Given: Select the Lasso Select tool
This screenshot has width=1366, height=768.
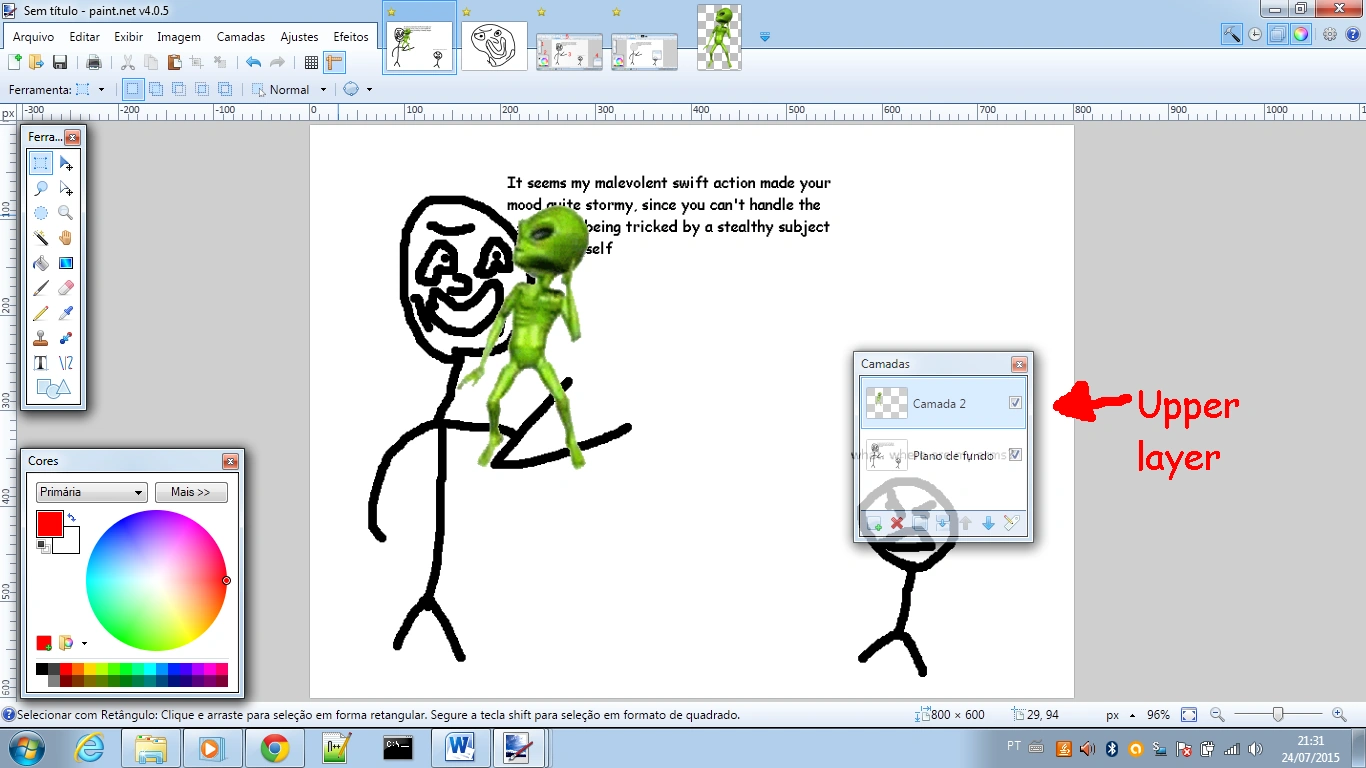Looking at the screenshot, I should click(41, 188).
